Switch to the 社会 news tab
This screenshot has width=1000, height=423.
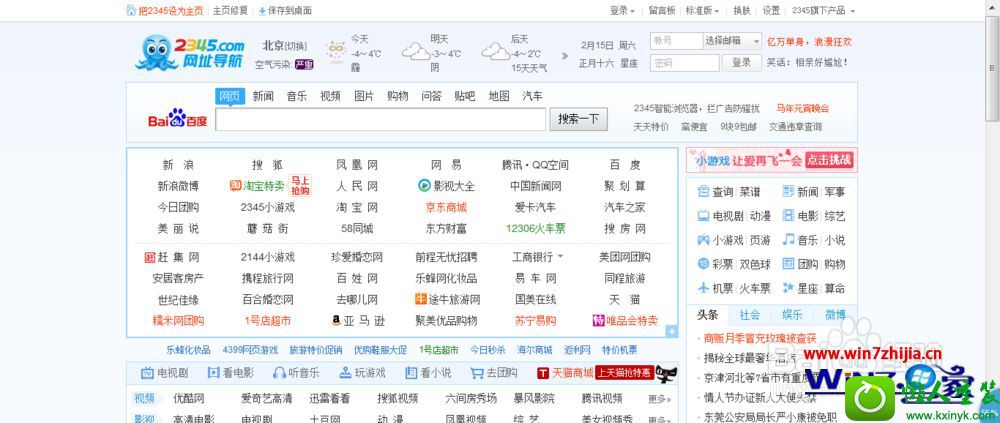pos(750,315)
